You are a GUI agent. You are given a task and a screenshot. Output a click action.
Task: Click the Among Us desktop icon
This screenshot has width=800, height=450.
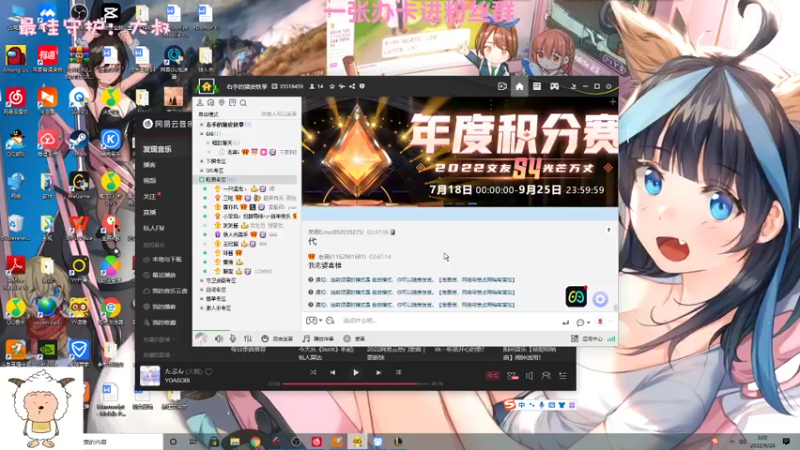click(15, 59)
